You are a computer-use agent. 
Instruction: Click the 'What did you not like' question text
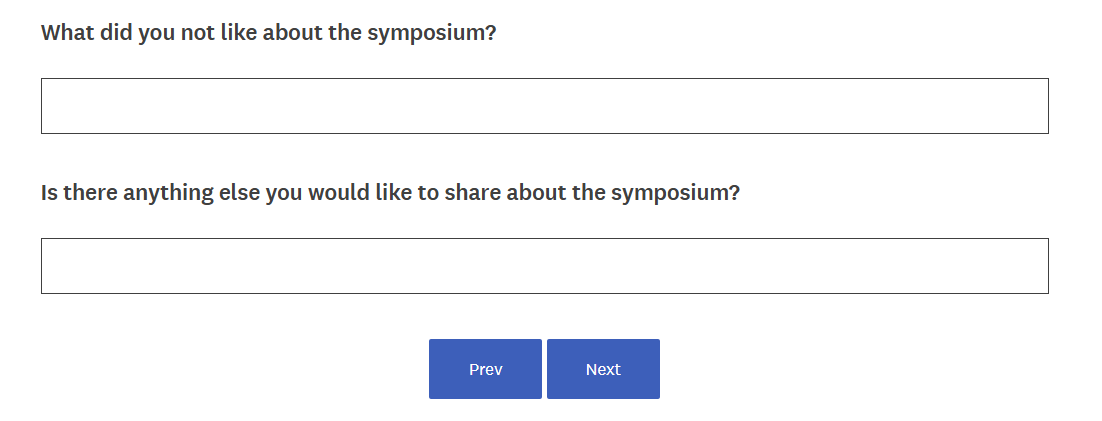[x=268, y=32]
